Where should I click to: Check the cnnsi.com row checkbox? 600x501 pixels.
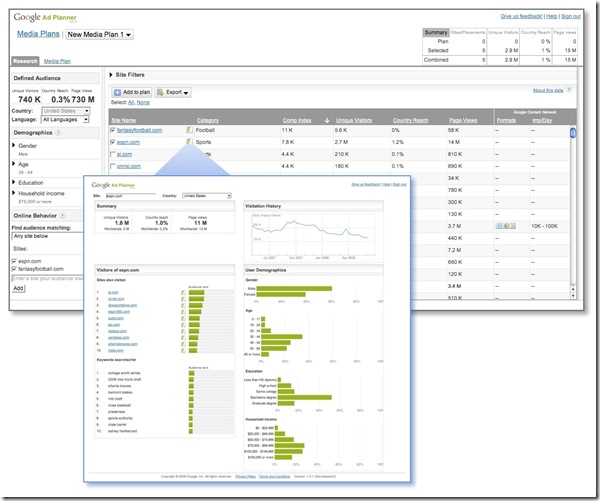pos(112,166)
